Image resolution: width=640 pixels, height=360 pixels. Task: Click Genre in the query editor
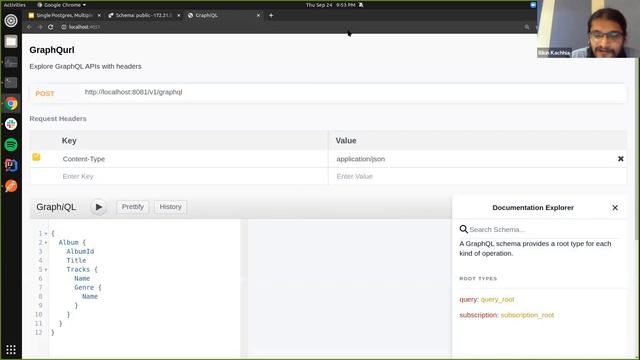coord(84,287)
